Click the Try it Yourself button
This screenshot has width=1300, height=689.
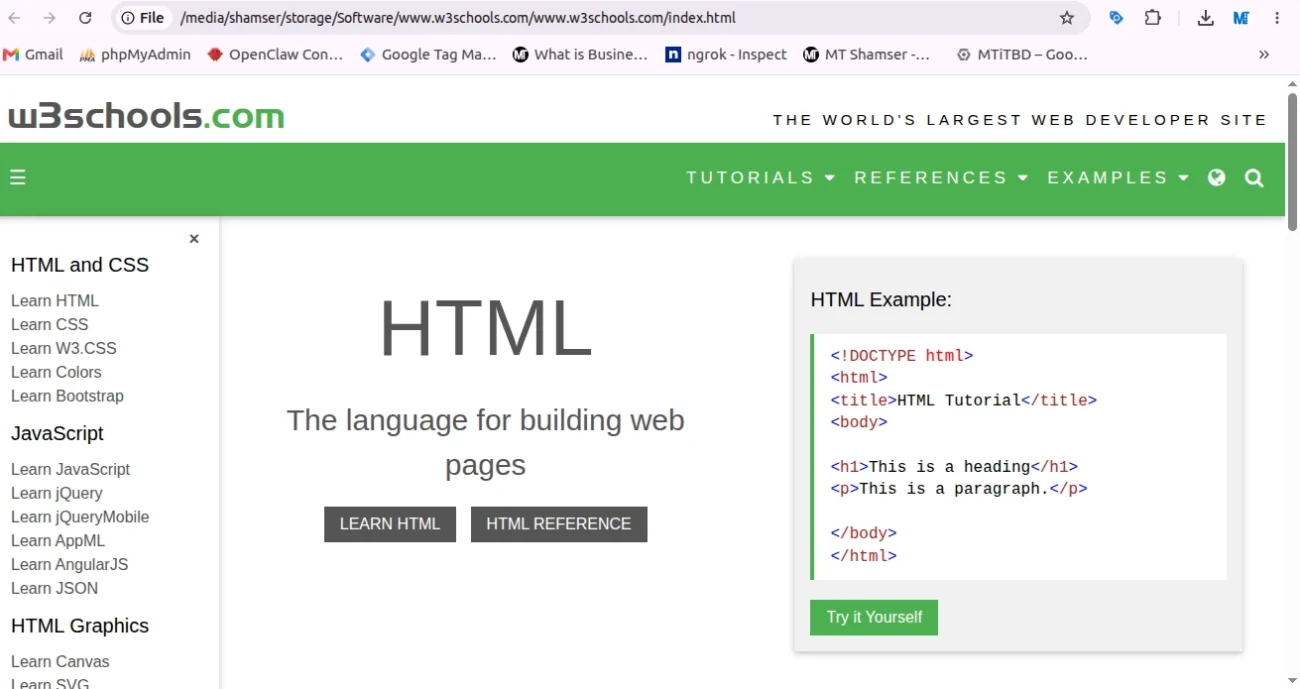(x=874, y=617)
